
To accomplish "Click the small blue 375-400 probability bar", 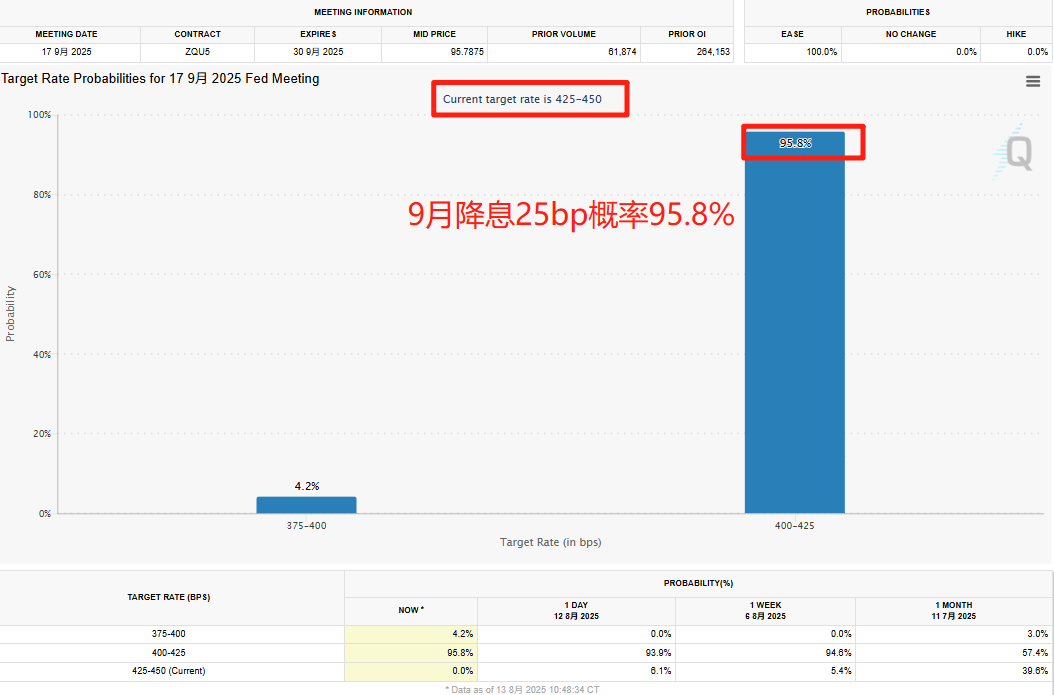I will coord(307,505).
